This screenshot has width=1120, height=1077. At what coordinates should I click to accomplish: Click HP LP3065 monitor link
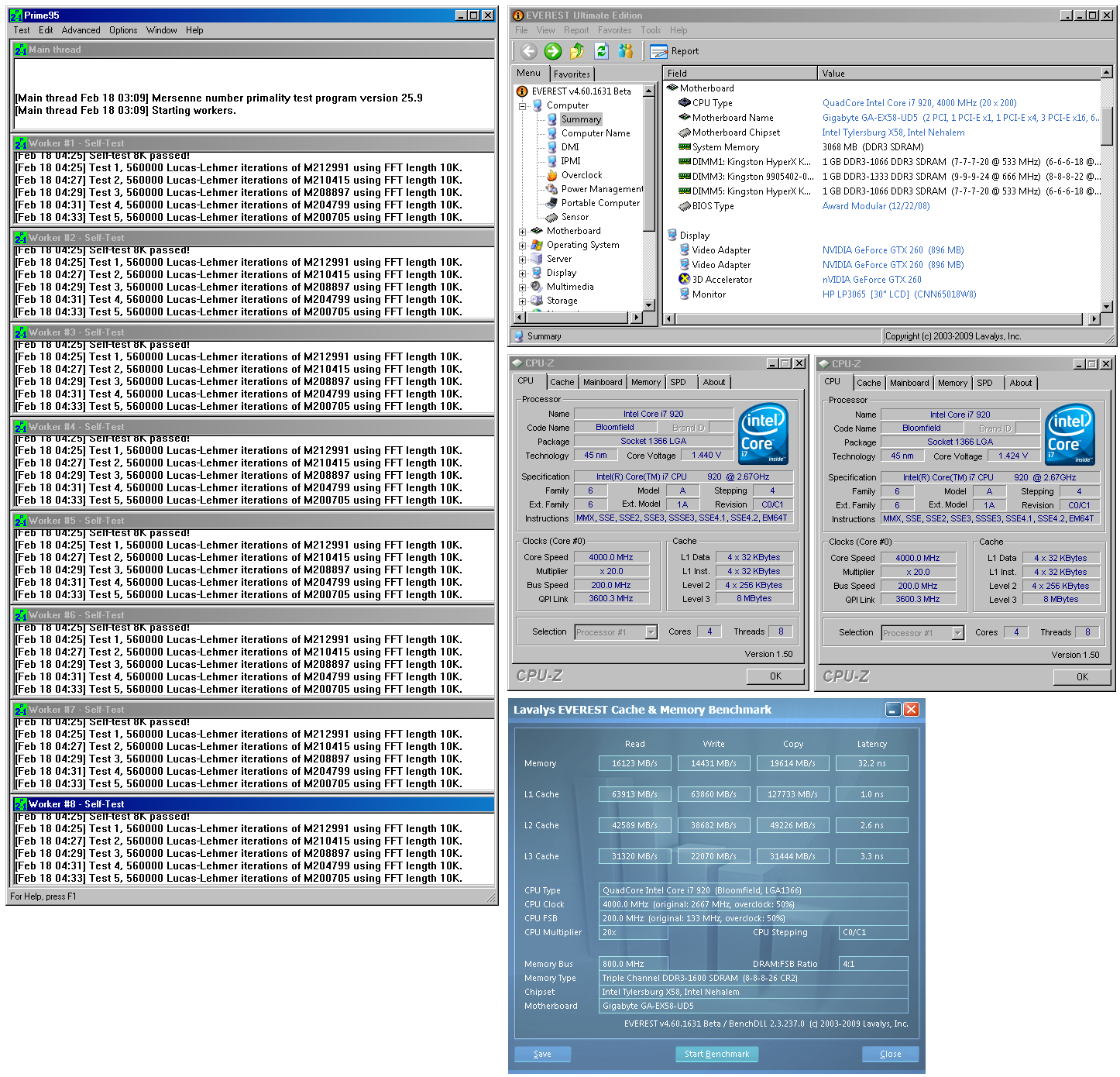point(899,294)
